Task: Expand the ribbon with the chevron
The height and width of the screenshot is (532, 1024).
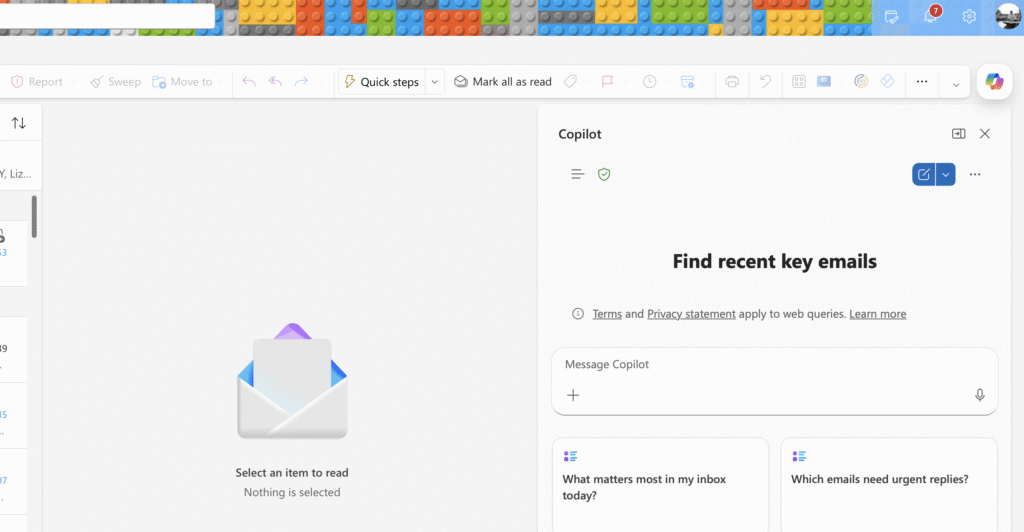Action: pyautogui.click(x=956, y=85)
